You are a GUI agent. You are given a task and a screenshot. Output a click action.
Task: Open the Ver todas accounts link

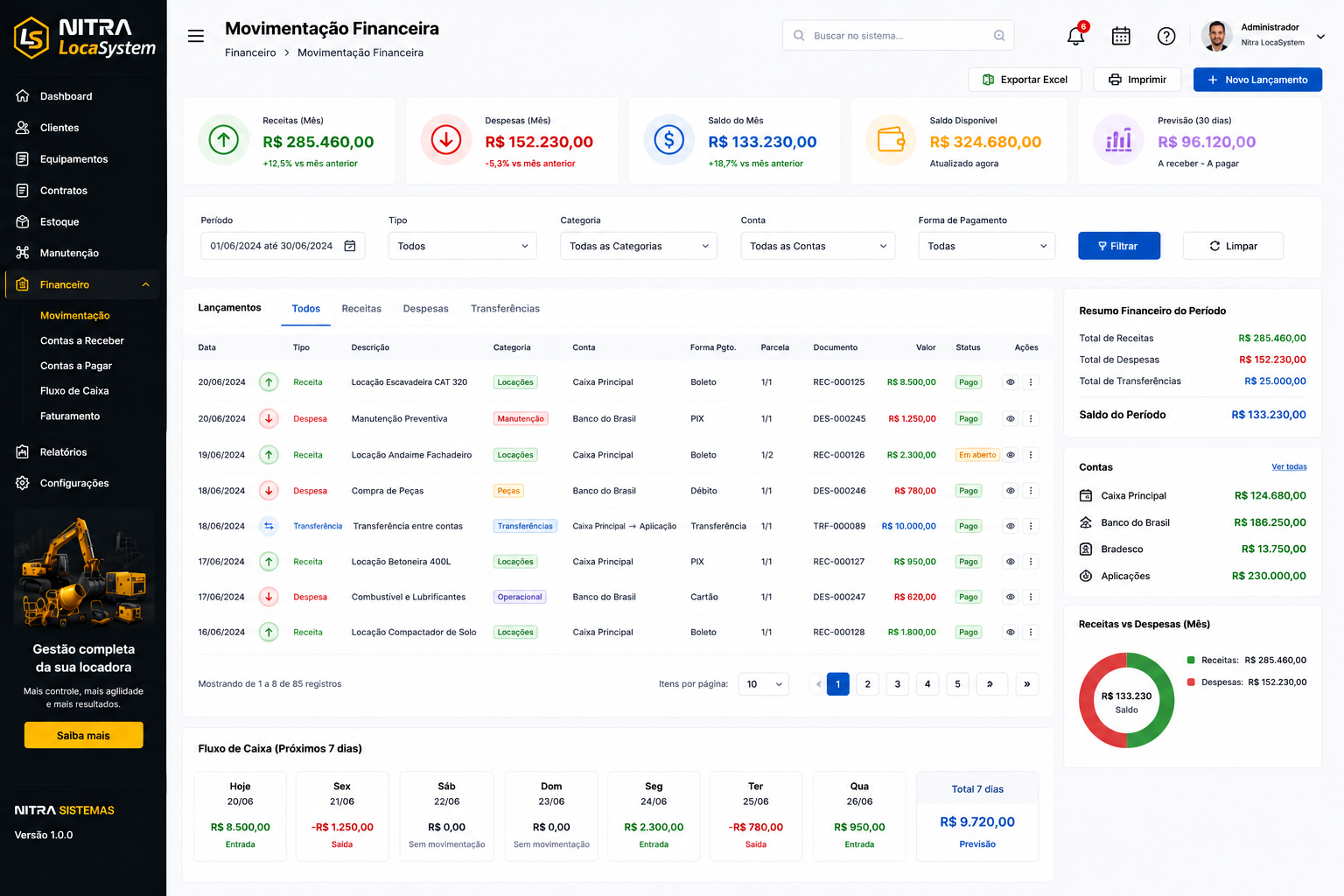1289,467
